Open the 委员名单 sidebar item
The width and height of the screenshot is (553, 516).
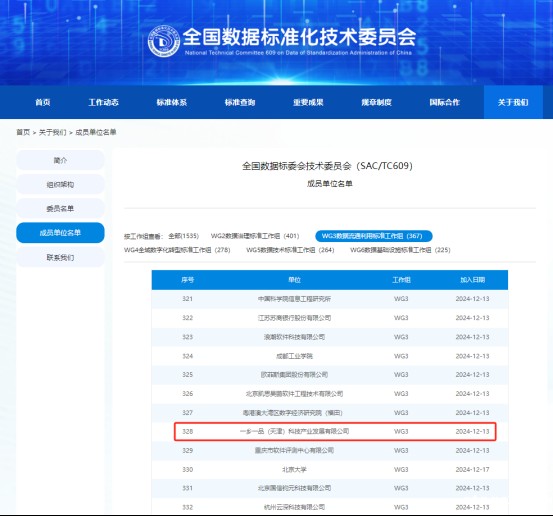pos(60,208)
